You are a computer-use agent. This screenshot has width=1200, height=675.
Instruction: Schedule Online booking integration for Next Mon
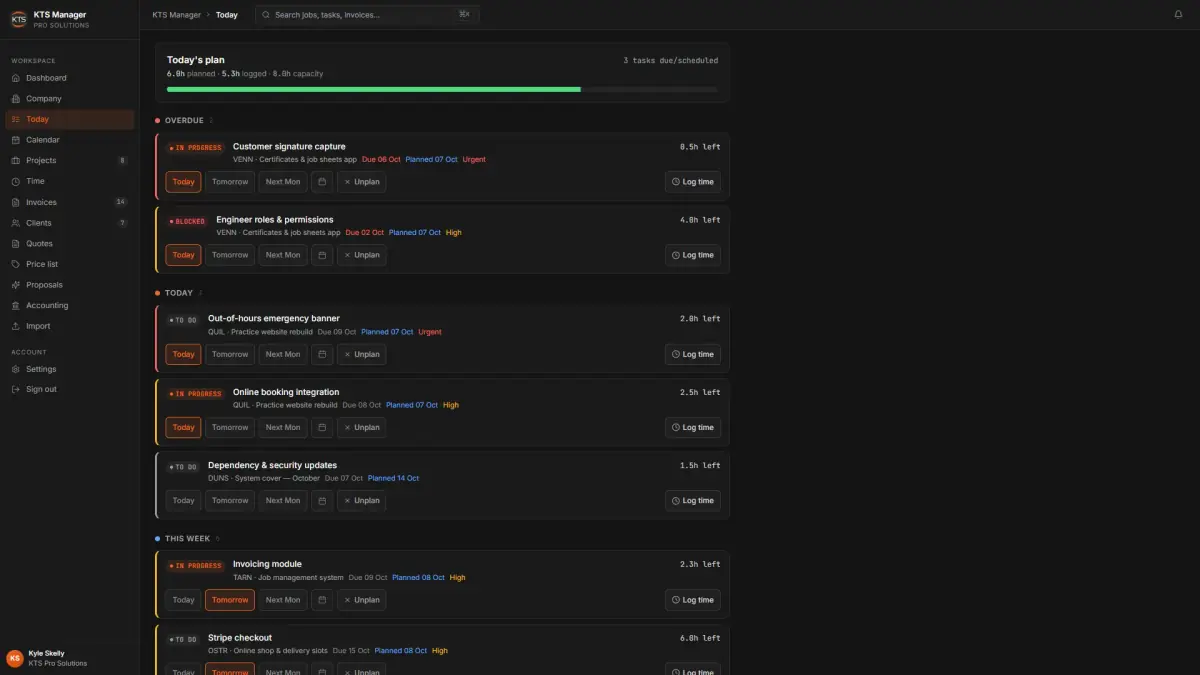click(x=283, y=427)
